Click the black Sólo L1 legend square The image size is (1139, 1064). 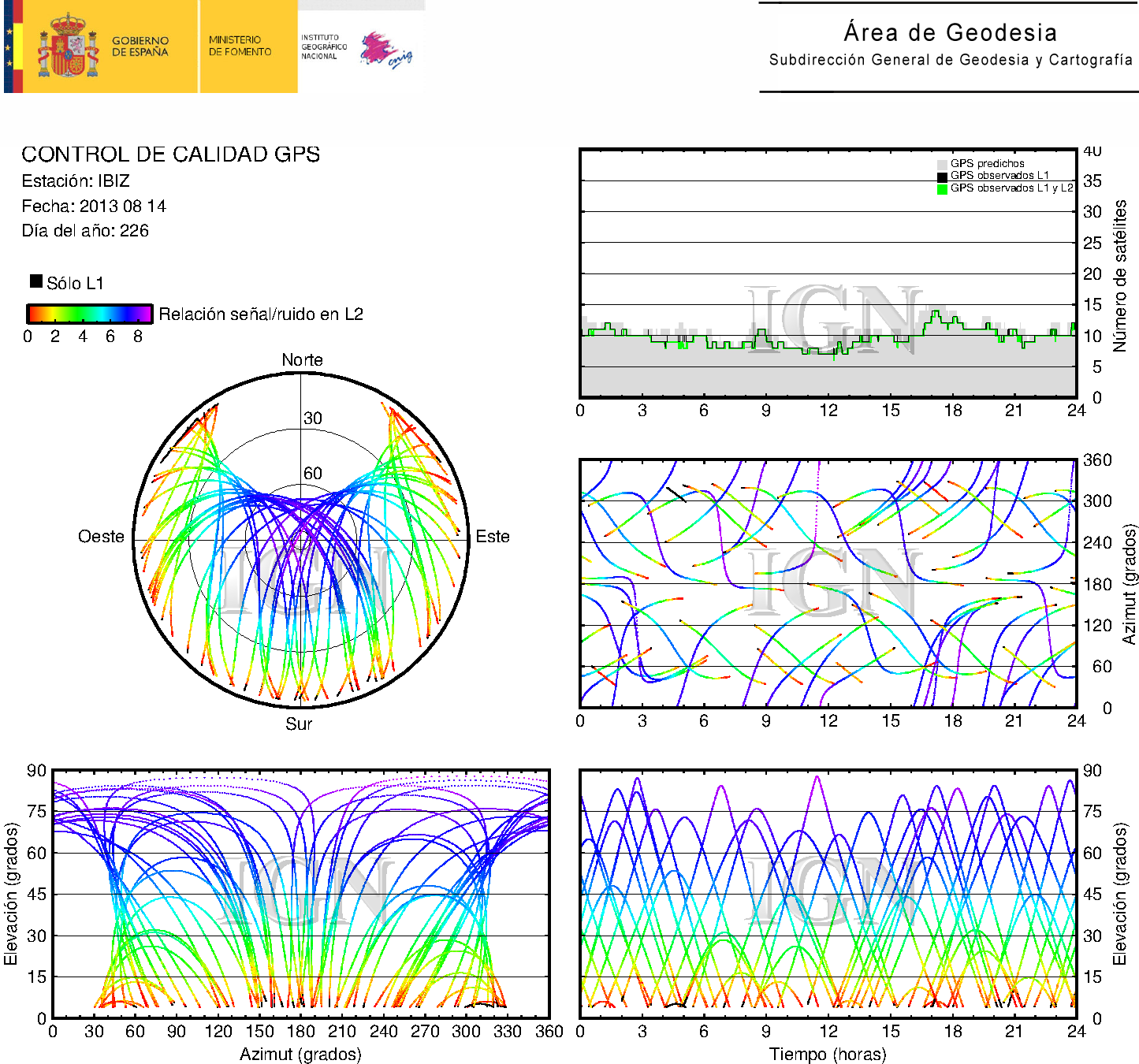tap(36, 281)
